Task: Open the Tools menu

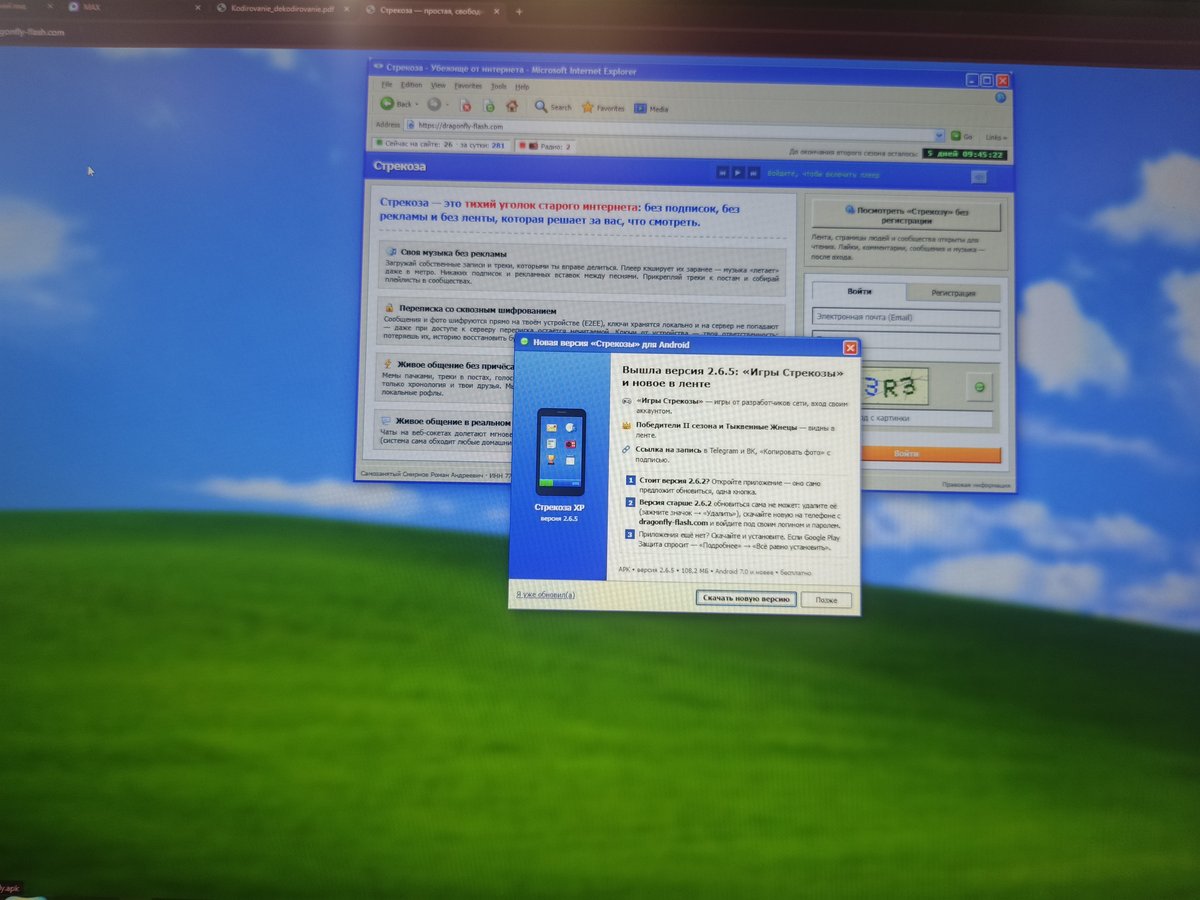Action: point(498,87)
